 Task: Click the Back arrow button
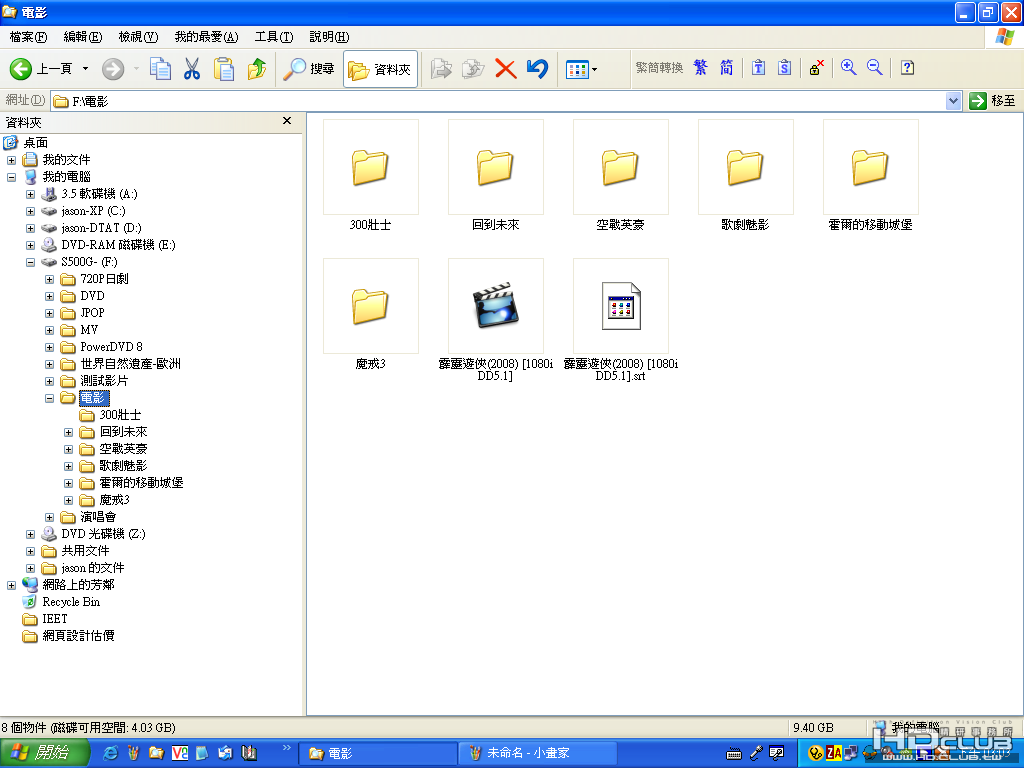click(x=20, y=69)
